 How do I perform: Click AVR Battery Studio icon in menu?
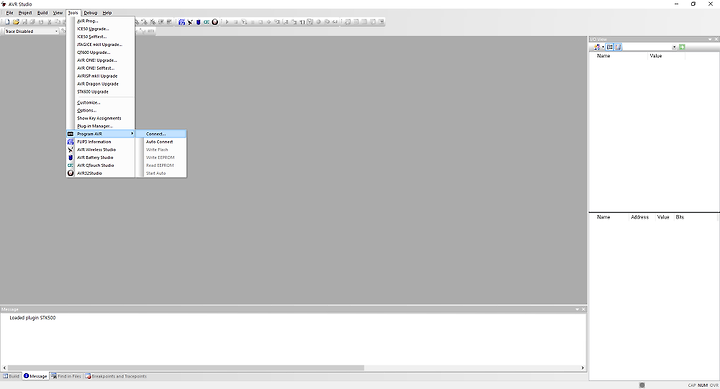click(x=70, y=158)
